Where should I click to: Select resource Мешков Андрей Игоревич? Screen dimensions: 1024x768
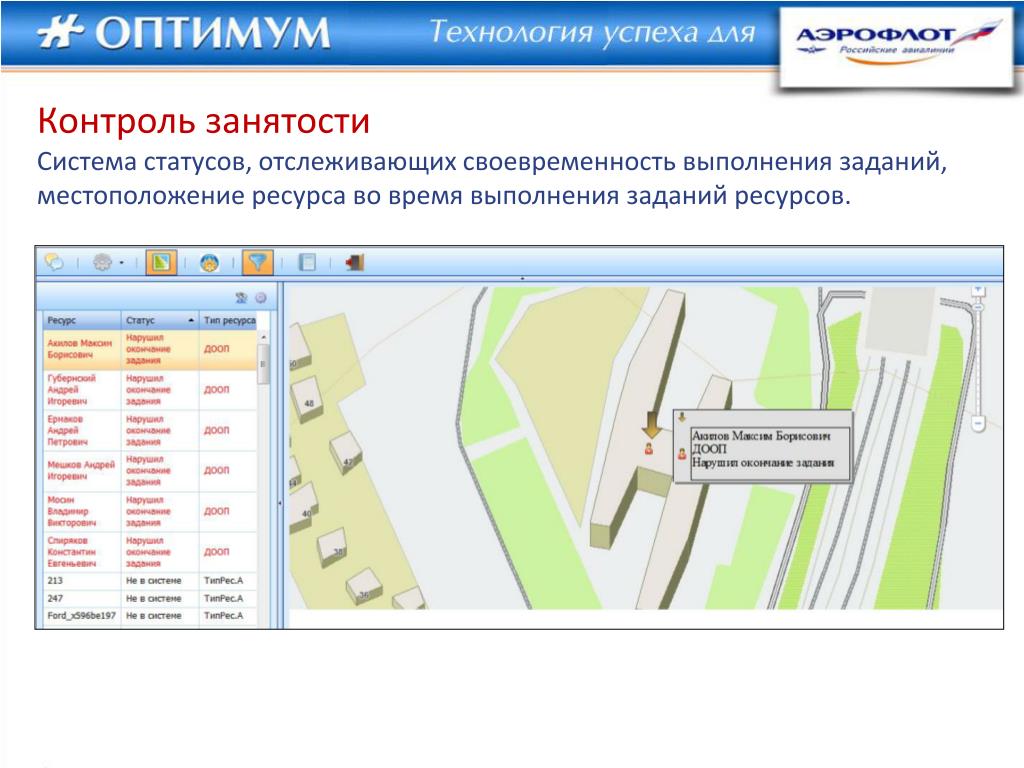pyautogui.click(x=80, y=470)
